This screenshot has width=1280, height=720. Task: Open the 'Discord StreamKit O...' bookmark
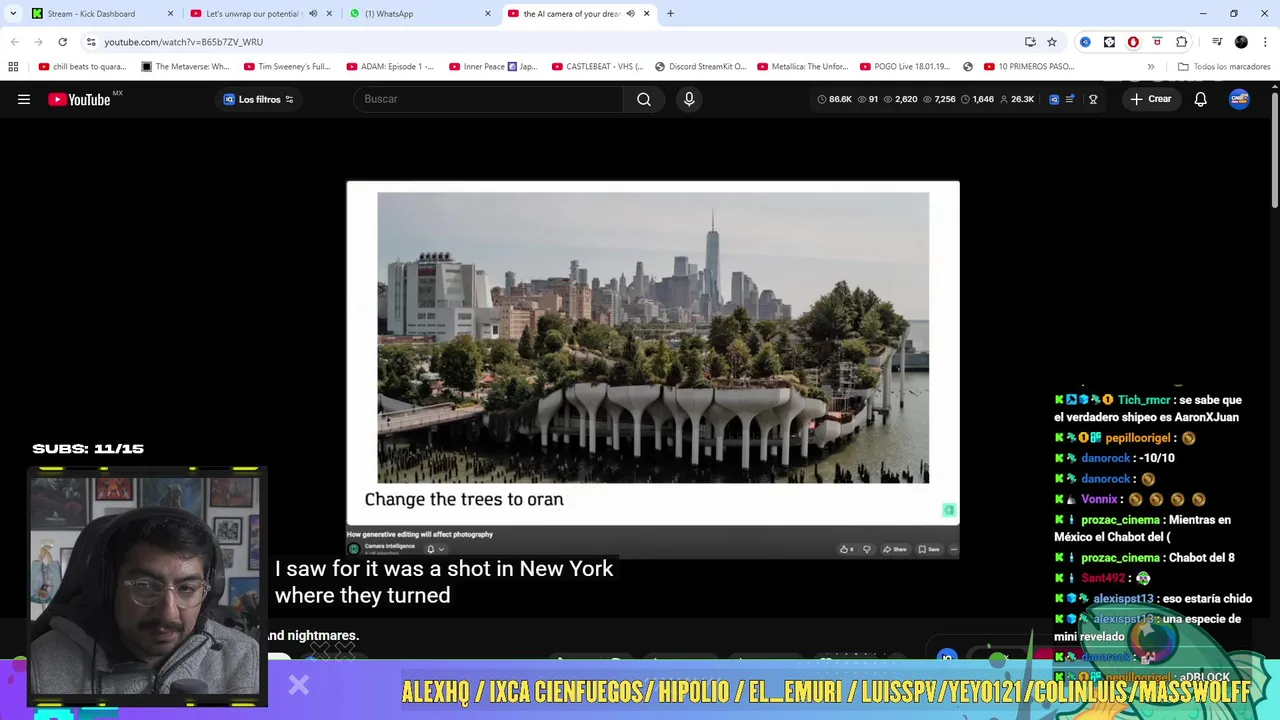pos(700,67)
